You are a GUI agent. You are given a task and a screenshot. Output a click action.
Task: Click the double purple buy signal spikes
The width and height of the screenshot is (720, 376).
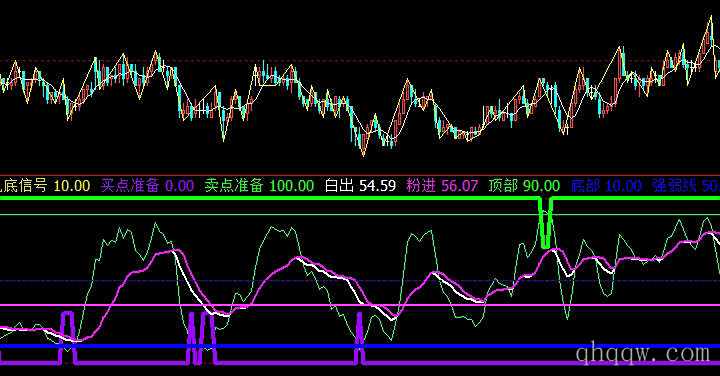pos(201,338)
